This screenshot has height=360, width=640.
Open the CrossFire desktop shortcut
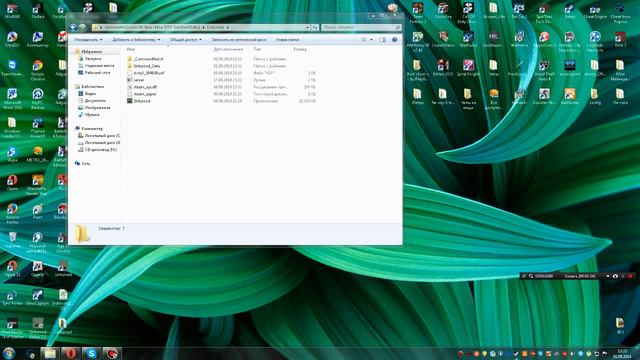click(443, 11)
